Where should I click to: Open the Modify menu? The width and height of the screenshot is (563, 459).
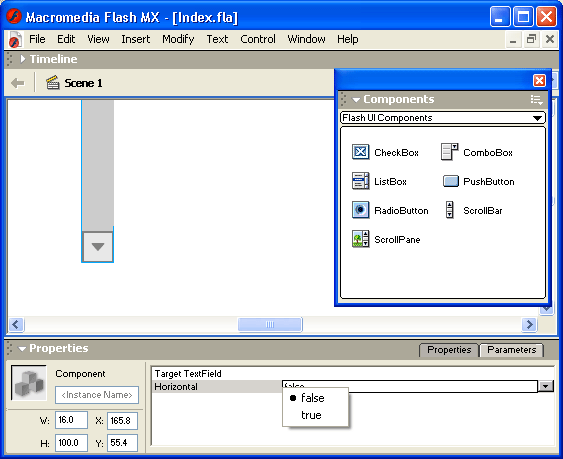click(x=178, y=39)
